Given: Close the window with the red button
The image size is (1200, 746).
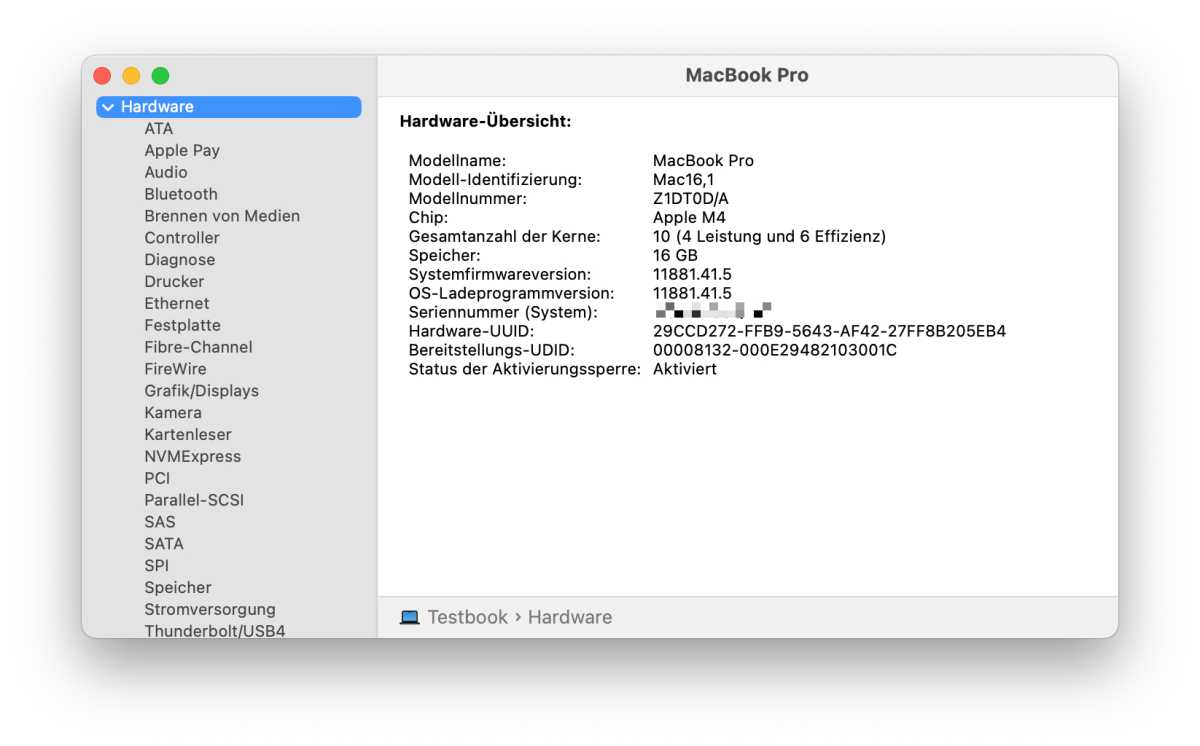Looking at the screenshot, I should [x=102, y=76].
